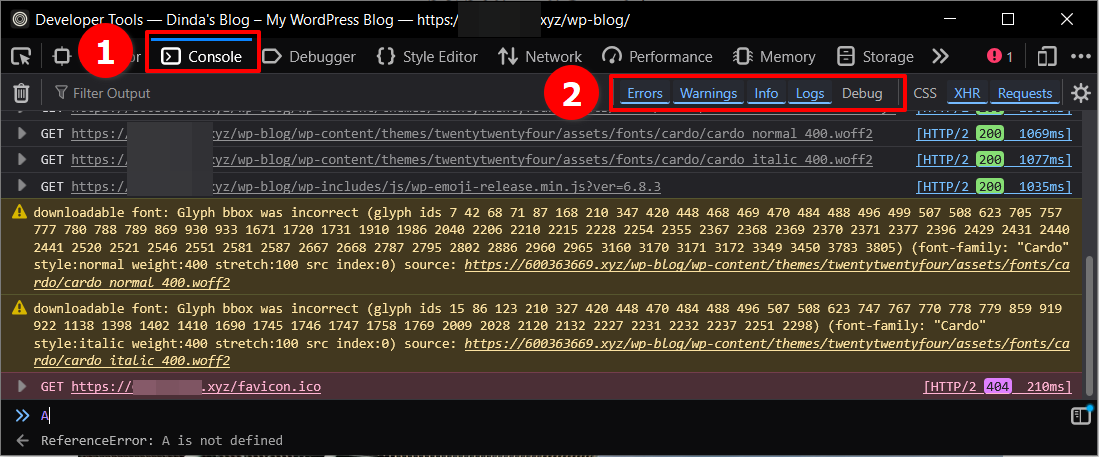The width and height of the screenshot is (1099, 457).
Task: Switch to the Memory tab
Action: (x=774, y=57)
